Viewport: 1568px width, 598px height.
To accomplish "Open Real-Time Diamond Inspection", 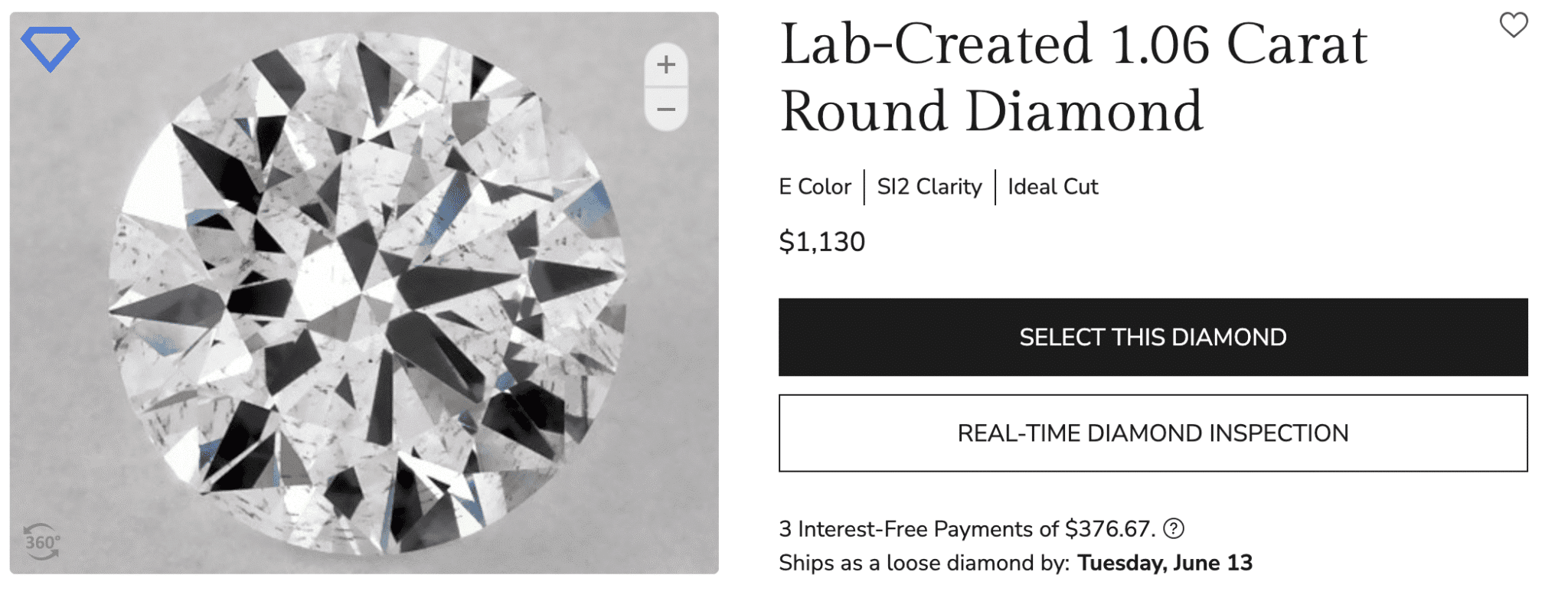I will (x=1152, y=433).
